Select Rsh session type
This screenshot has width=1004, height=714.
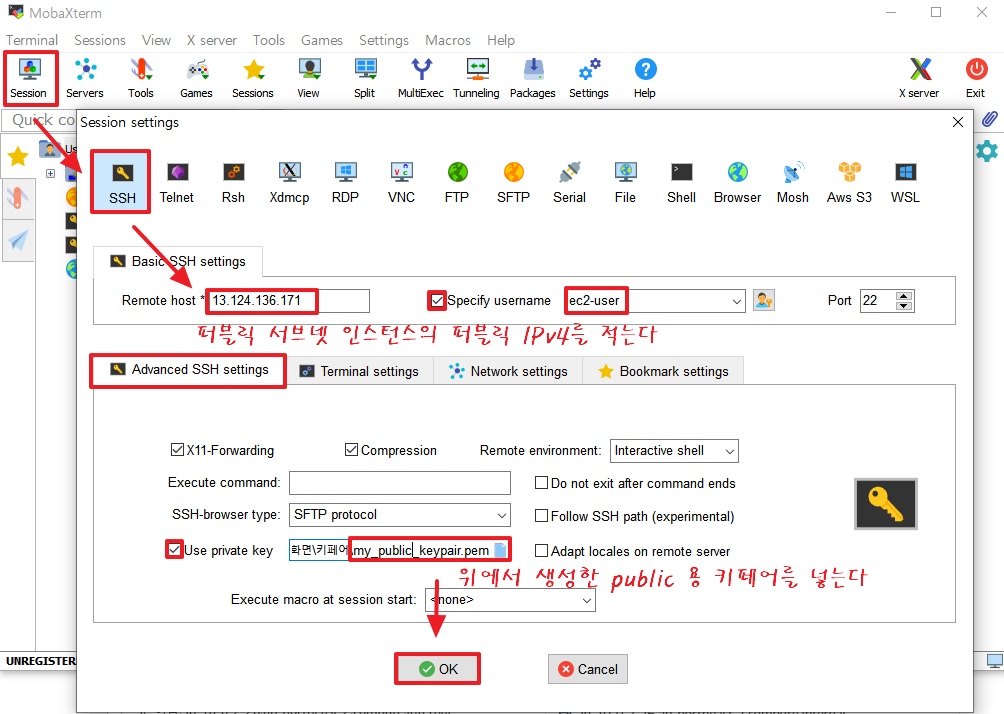233,183
